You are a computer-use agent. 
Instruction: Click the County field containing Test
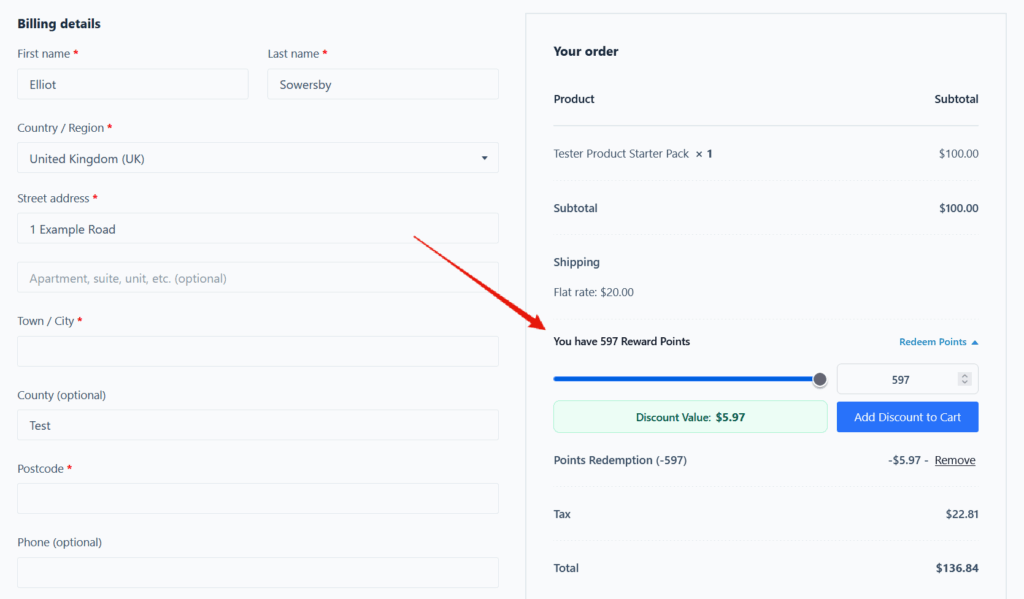coord(257,425)
